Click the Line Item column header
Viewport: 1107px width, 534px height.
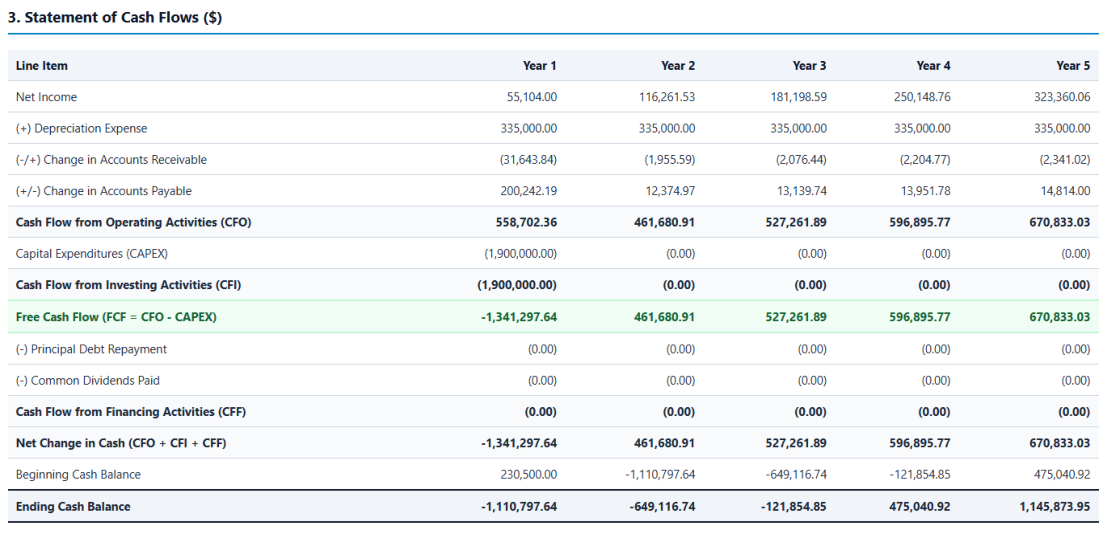pos(42,66)
